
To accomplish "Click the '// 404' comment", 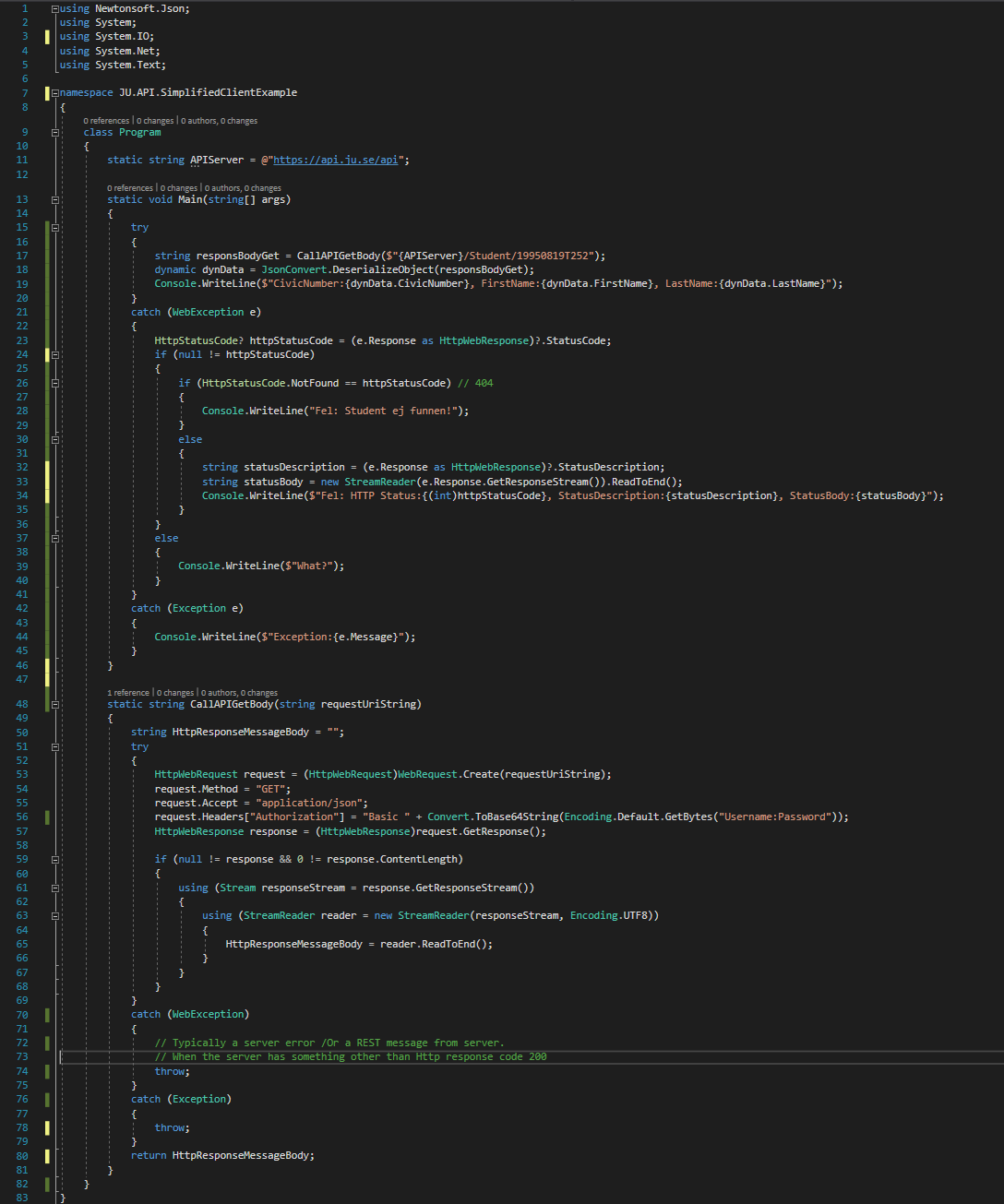I will [x=475, y=383].
